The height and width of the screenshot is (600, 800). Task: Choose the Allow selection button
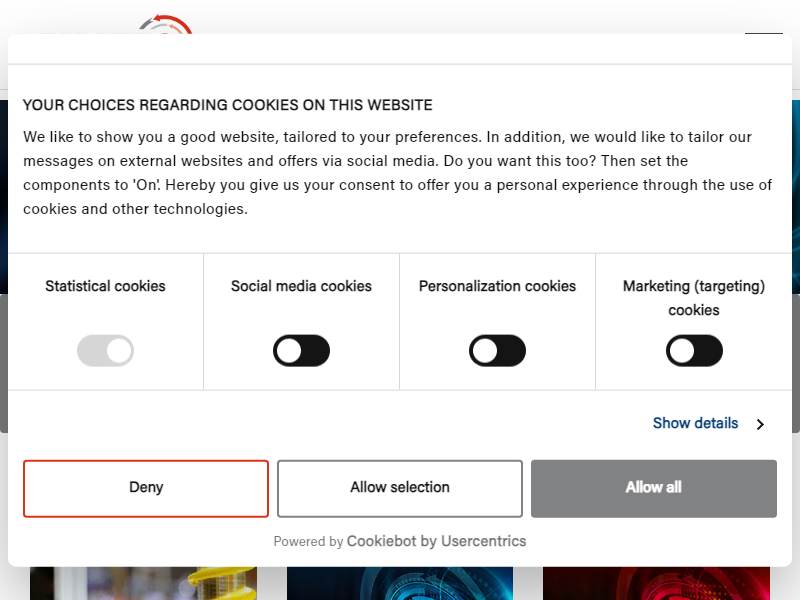click(x=399, y=488)
